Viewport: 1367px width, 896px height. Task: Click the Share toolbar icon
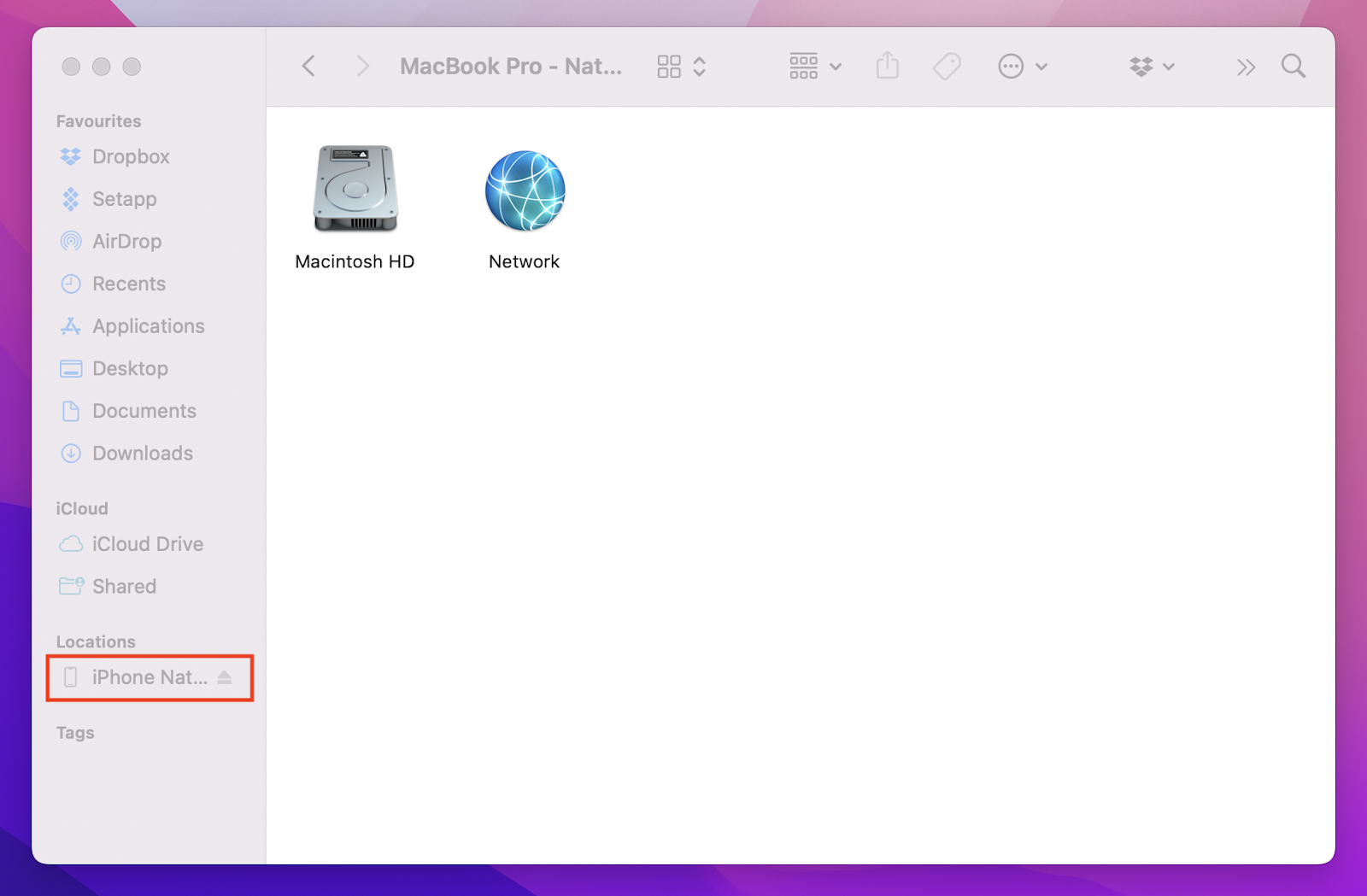[x=888, y=65]
